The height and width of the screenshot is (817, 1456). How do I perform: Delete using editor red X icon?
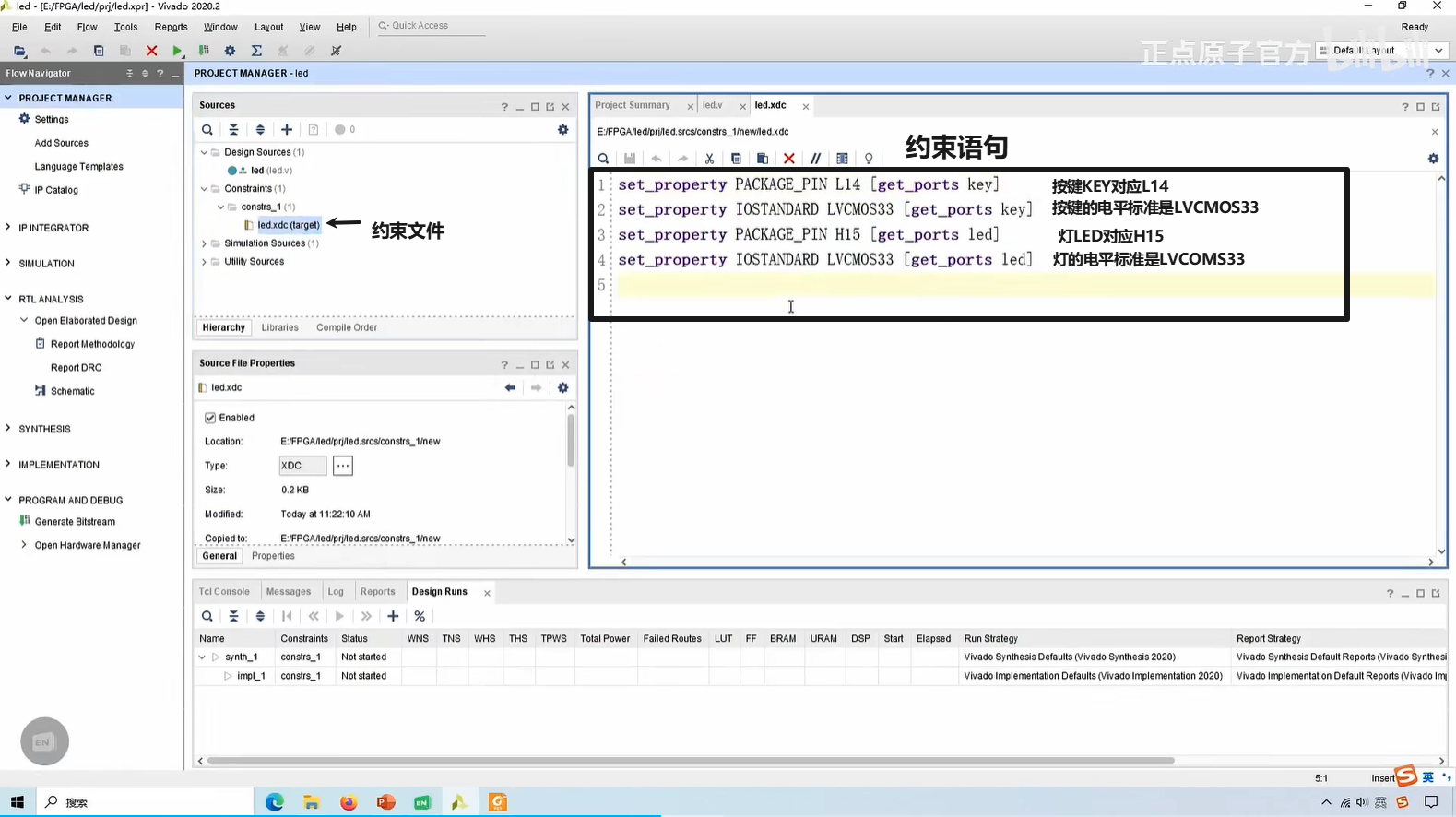tap(789, 159)
